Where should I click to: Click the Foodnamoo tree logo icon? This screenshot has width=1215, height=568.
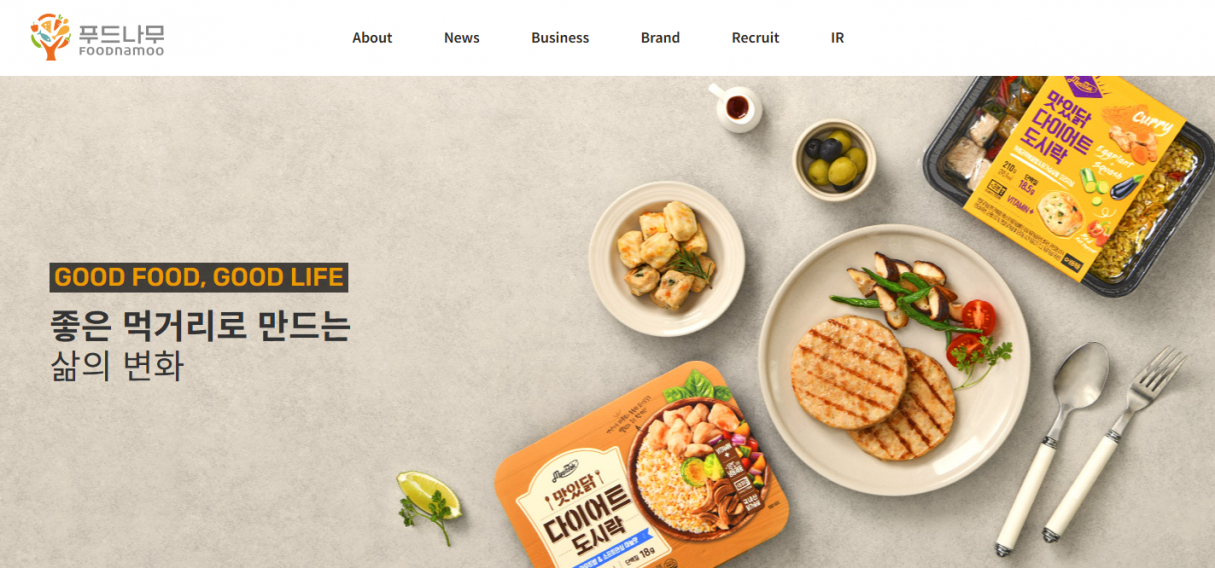(50, 37)
